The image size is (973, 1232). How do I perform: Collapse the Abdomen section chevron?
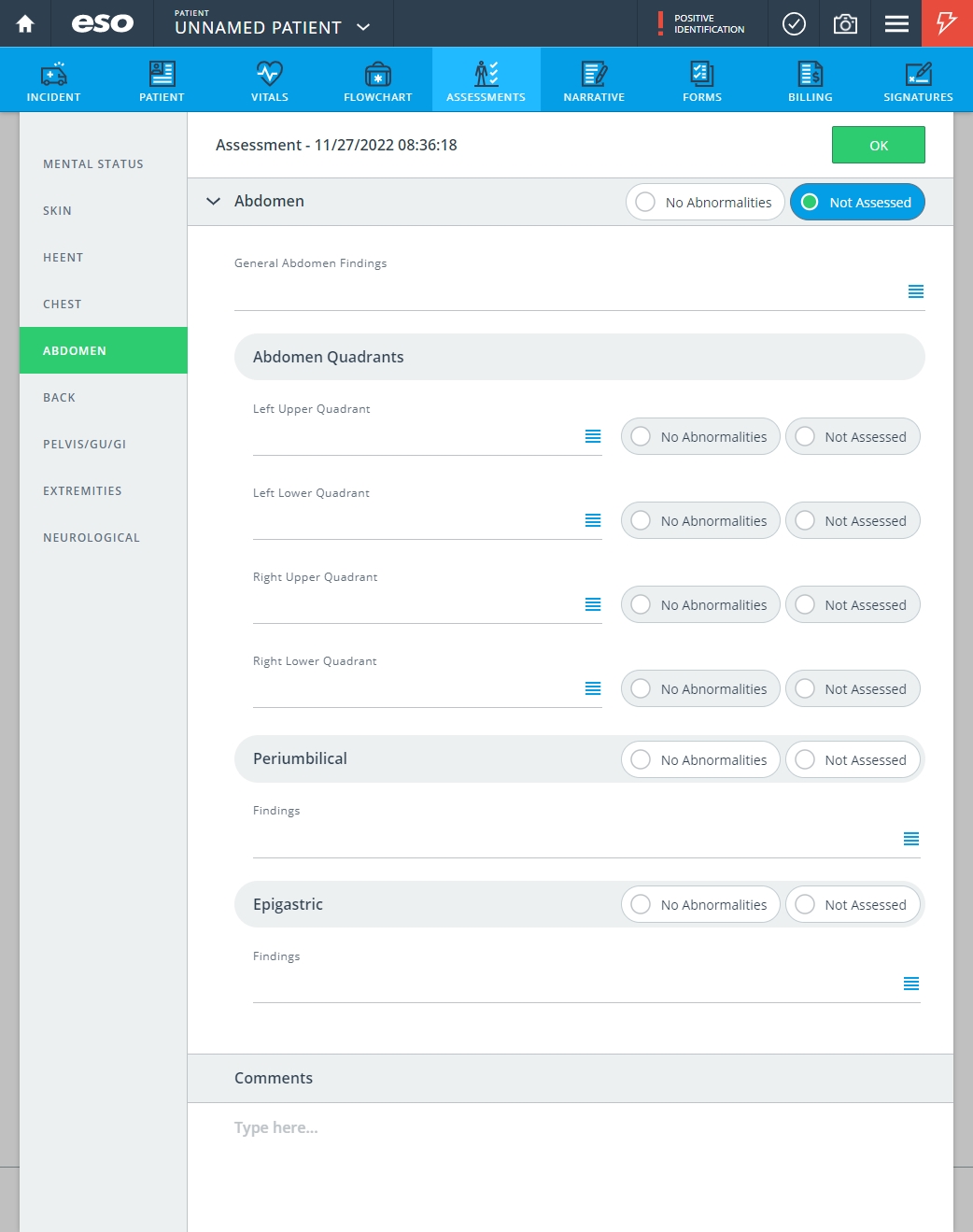pyautogui.click(x=214, y=201)
